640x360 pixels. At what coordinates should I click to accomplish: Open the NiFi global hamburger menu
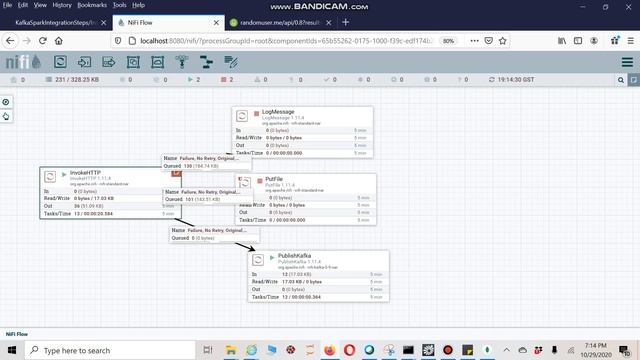(x=627, y=62)
